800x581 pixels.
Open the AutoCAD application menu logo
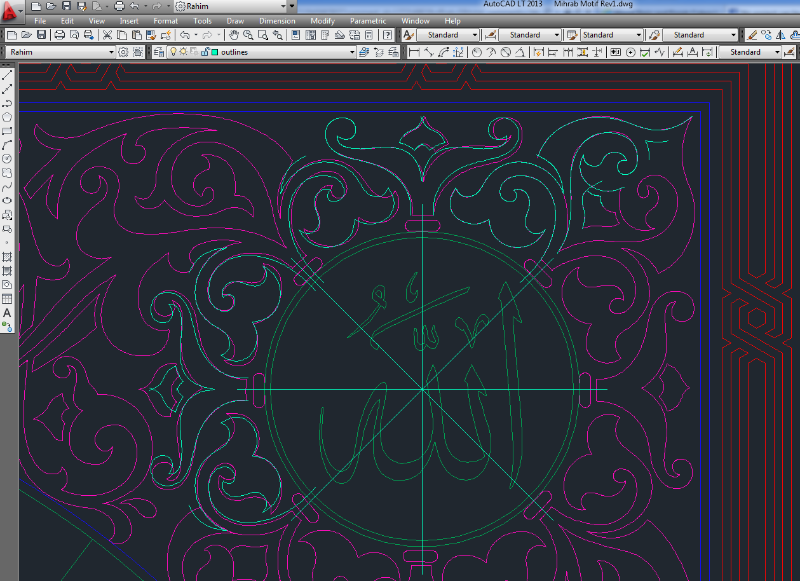pos(10,11)
